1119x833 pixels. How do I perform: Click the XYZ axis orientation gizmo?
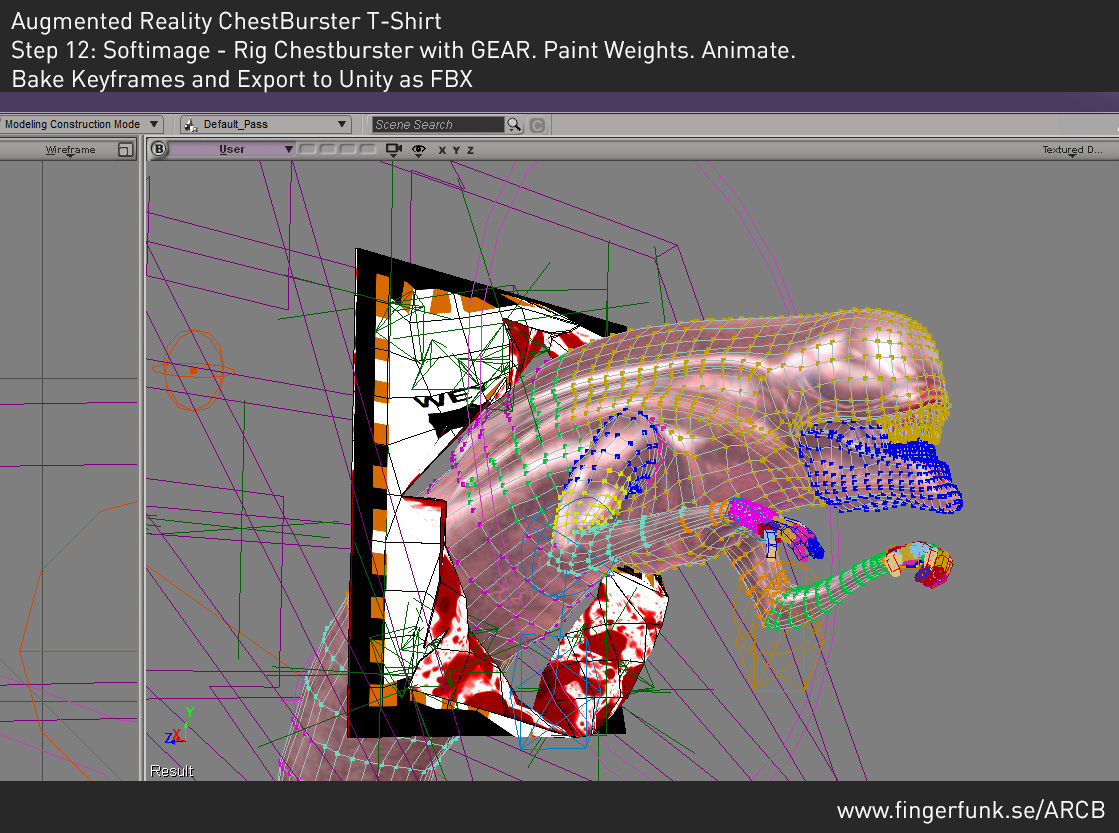point(179,727)
